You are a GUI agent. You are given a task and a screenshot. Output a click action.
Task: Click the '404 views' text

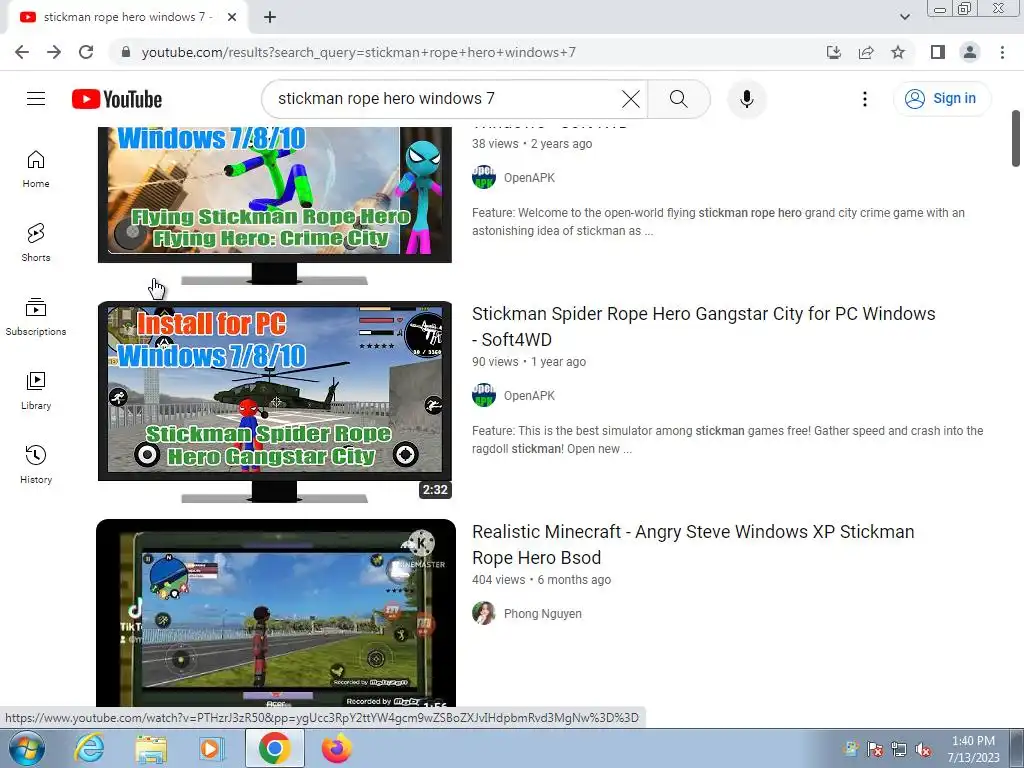[x=498, y=580]
